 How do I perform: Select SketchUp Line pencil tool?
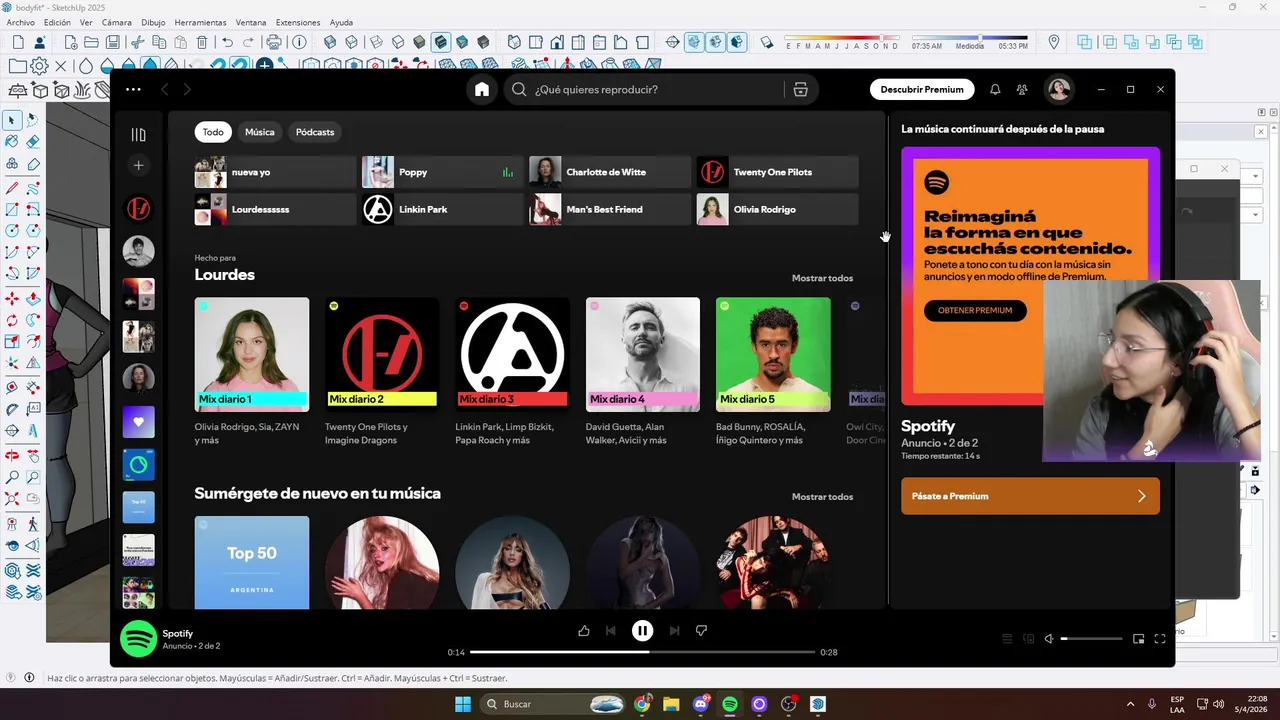[12, 187]
